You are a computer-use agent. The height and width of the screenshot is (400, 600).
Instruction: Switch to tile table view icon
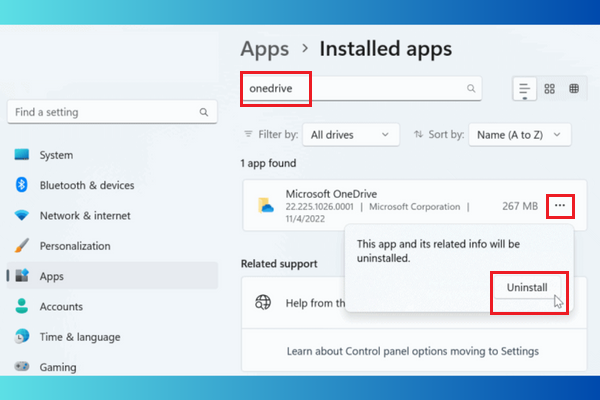(x=574, y=89)
